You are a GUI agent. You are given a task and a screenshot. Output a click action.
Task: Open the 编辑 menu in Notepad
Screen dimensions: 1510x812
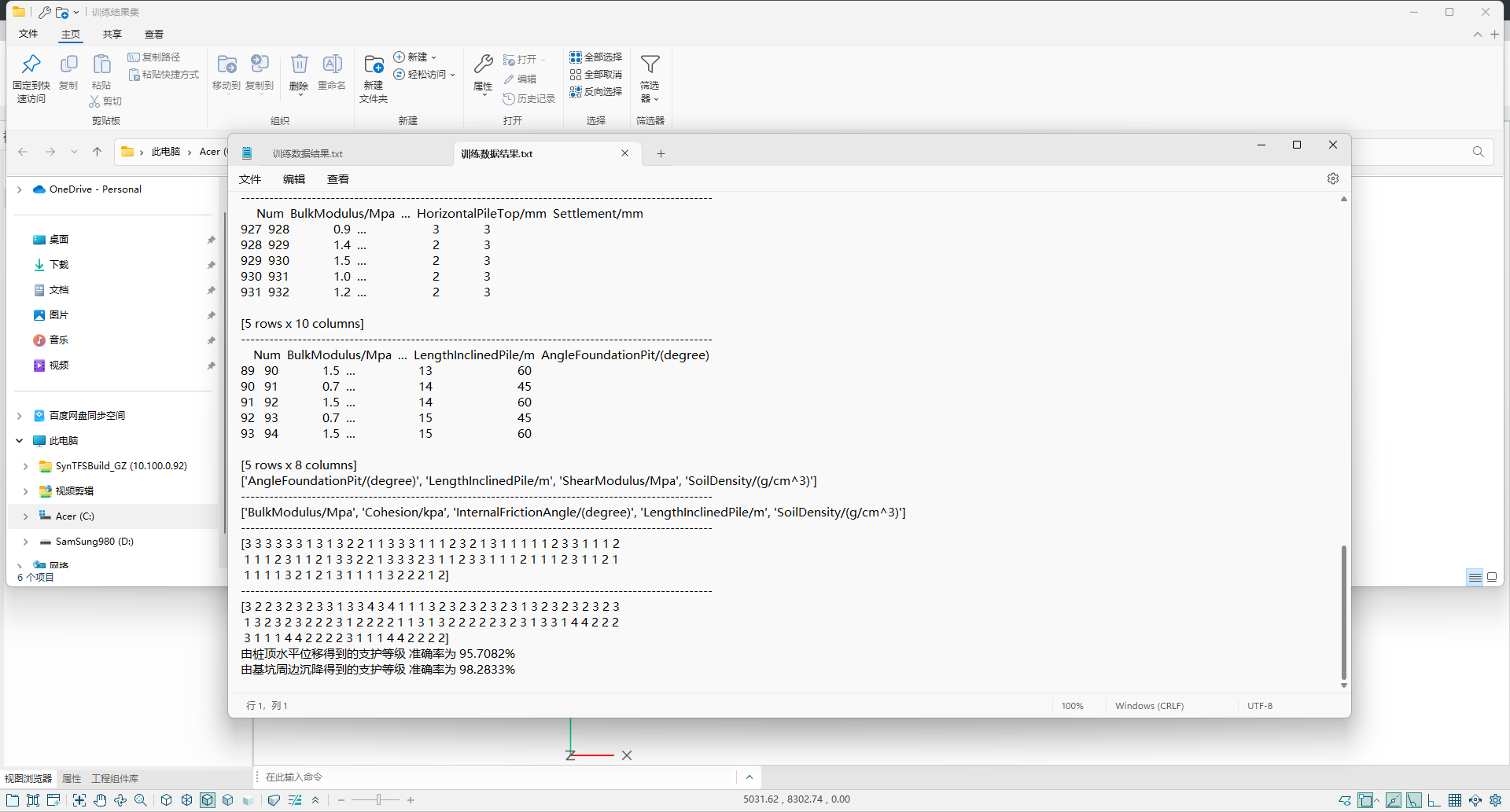tap(293, 179)
